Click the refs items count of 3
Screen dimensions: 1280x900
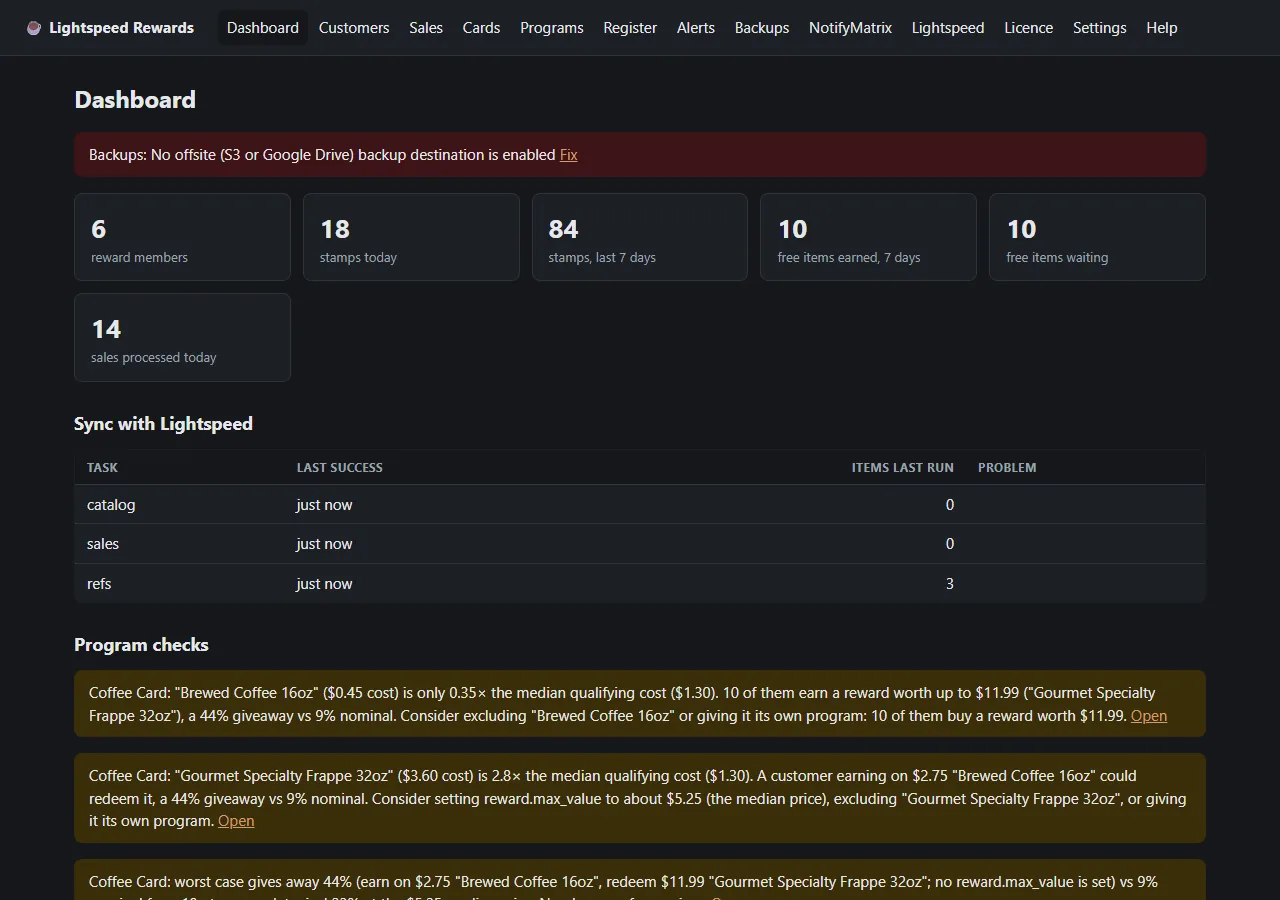950,584
